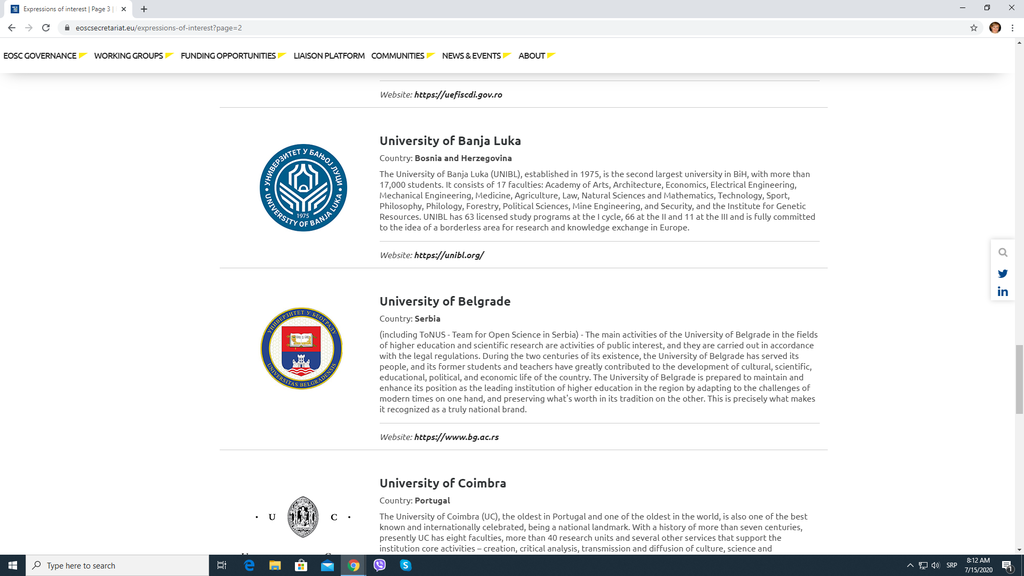Reload the page
The width and height of the screenshot is (1024, 576).
pyautogui.click(x=46, y=28)
